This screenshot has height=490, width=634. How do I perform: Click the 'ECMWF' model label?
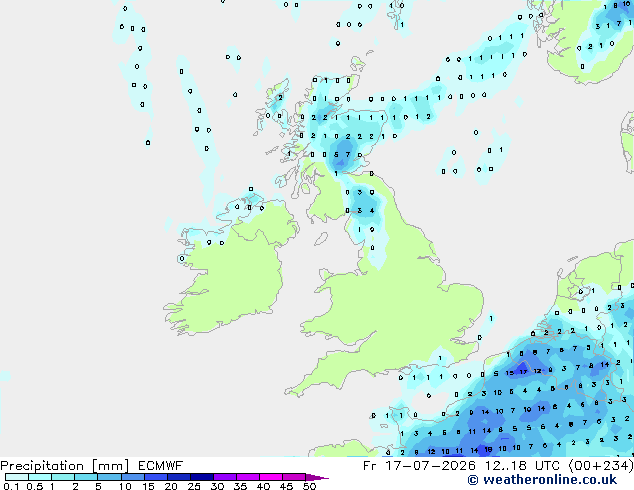tap(161, 466)
